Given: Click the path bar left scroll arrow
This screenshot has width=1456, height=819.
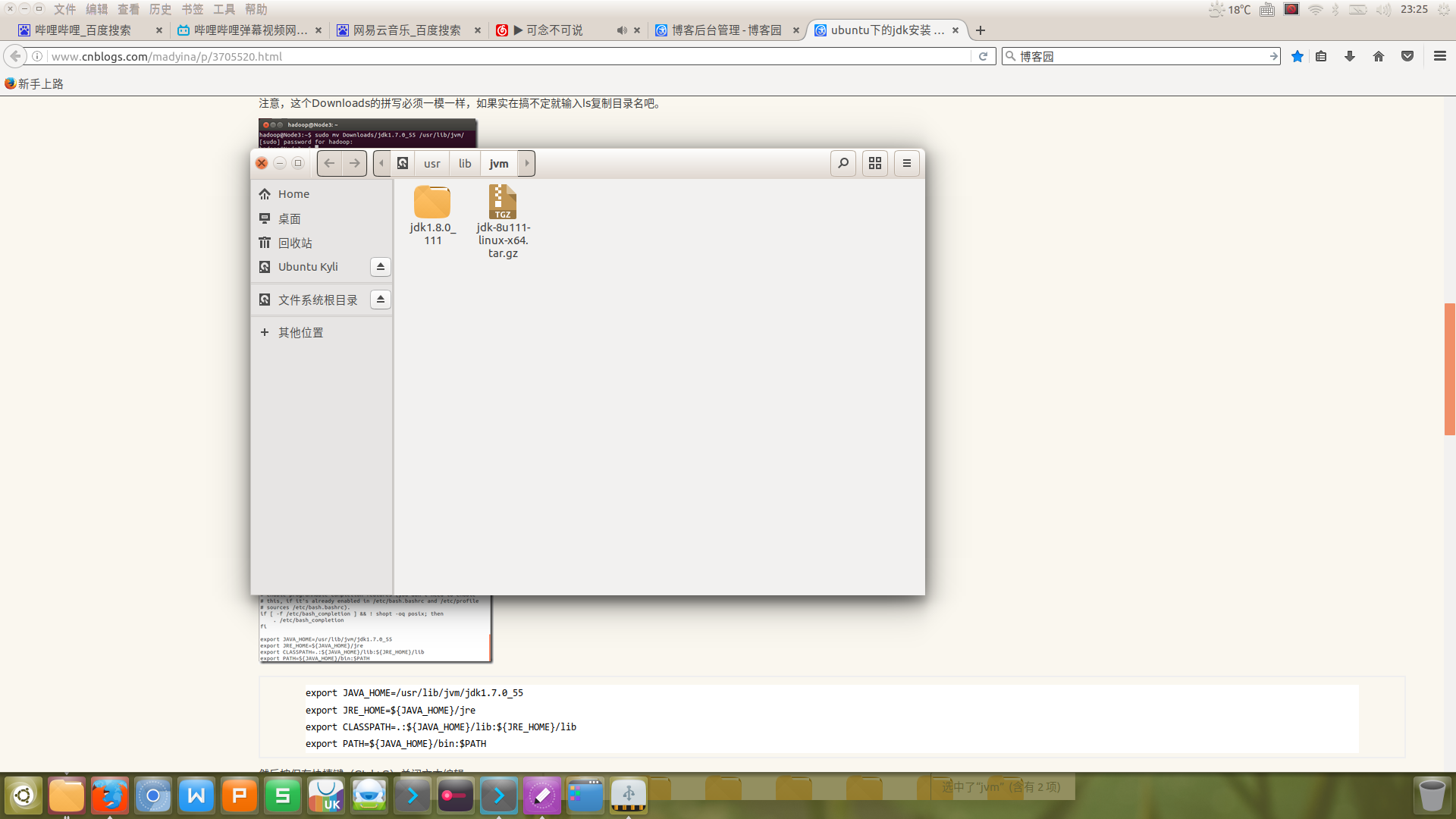Looking at the screenshot, I should pyautogui.click(x=382, y=163).
